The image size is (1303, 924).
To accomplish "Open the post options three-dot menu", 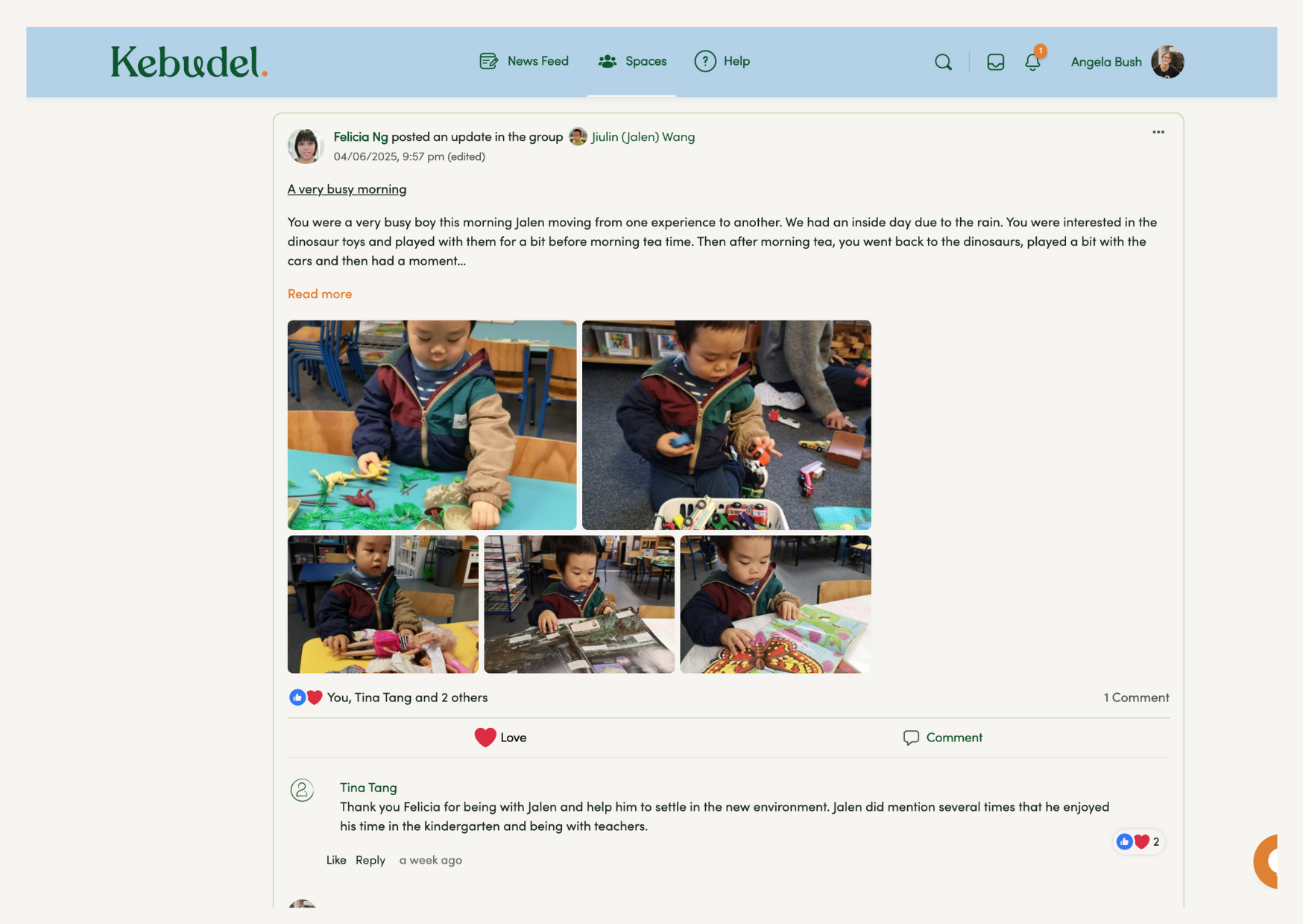I will [1158, 132].
